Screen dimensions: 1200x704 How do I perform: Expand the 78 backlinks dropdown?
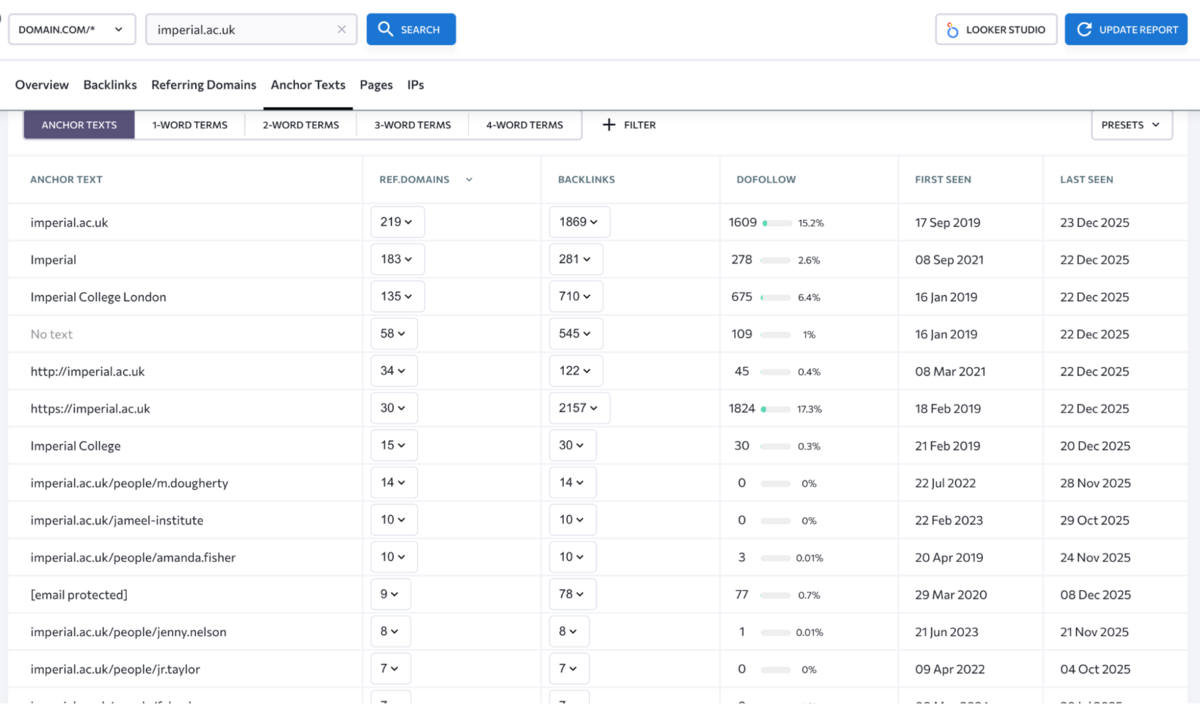point(573,594)
